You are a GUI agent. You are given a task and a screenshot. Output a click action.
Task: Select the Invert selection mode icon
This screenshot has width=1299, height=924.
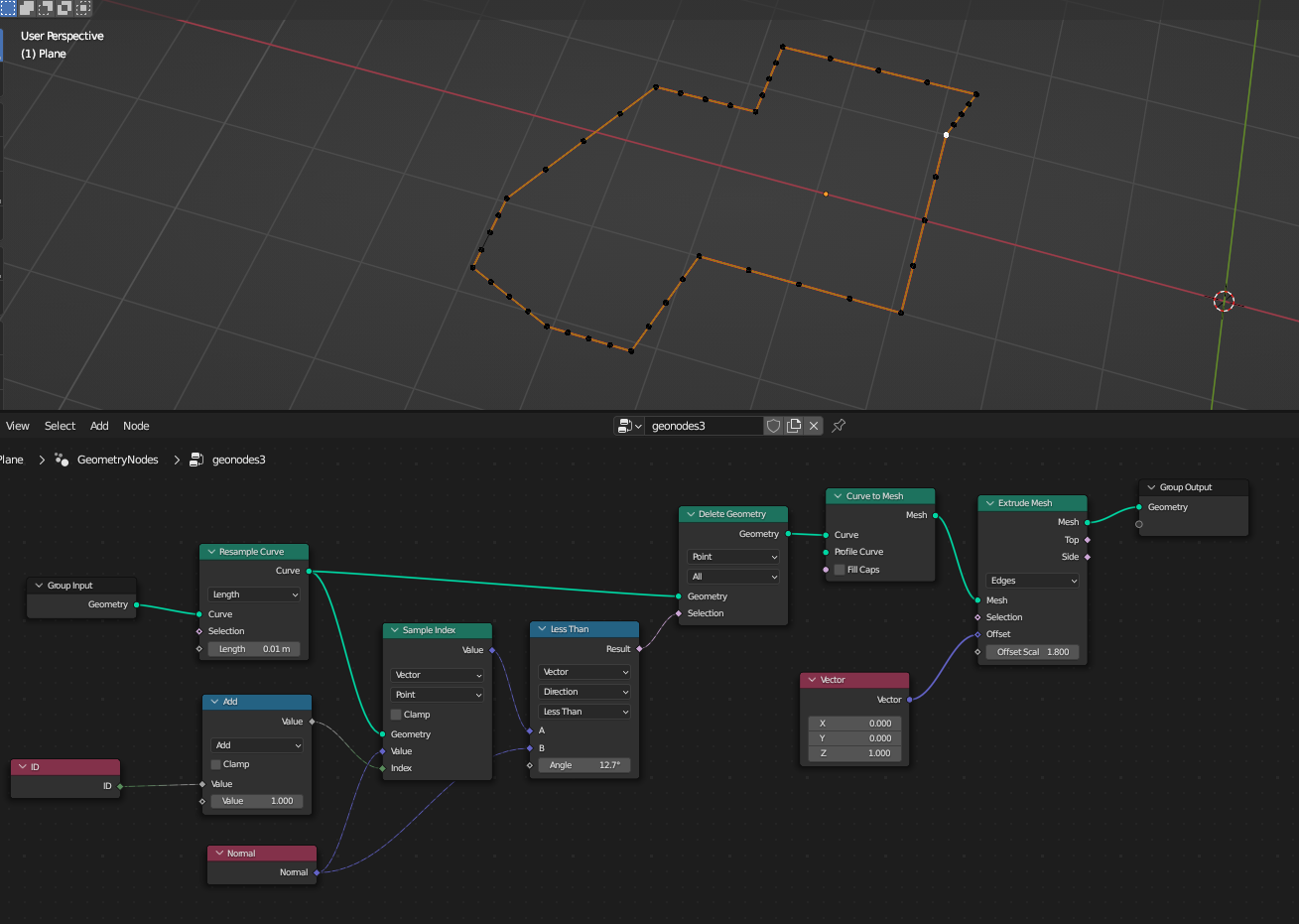tap(65, 7)
